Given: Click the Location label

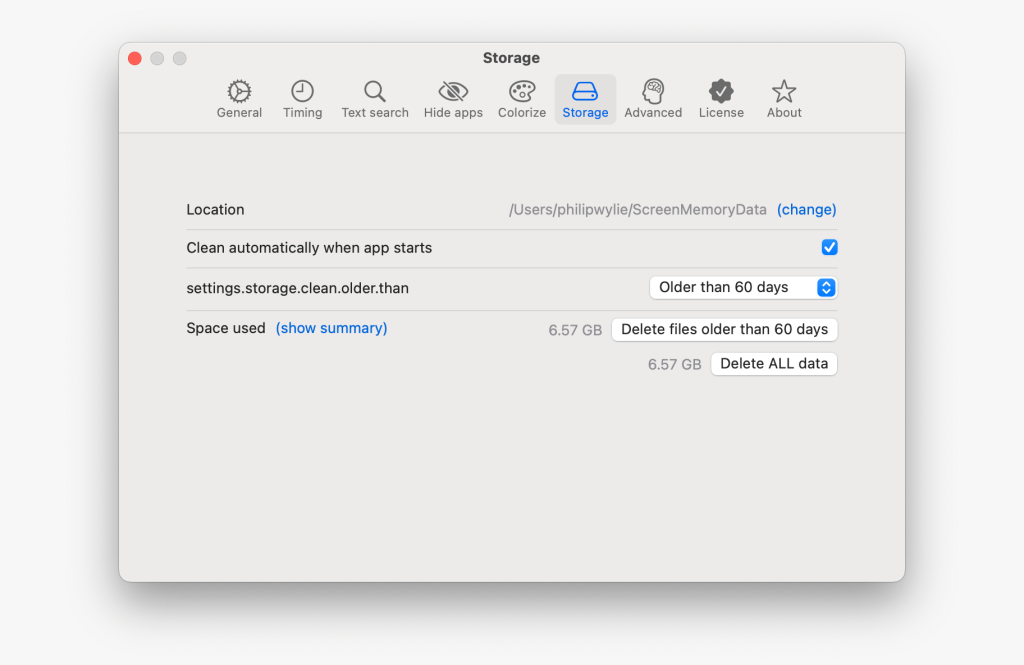Looking at the screenshot, I should click(x=216, y=210).
